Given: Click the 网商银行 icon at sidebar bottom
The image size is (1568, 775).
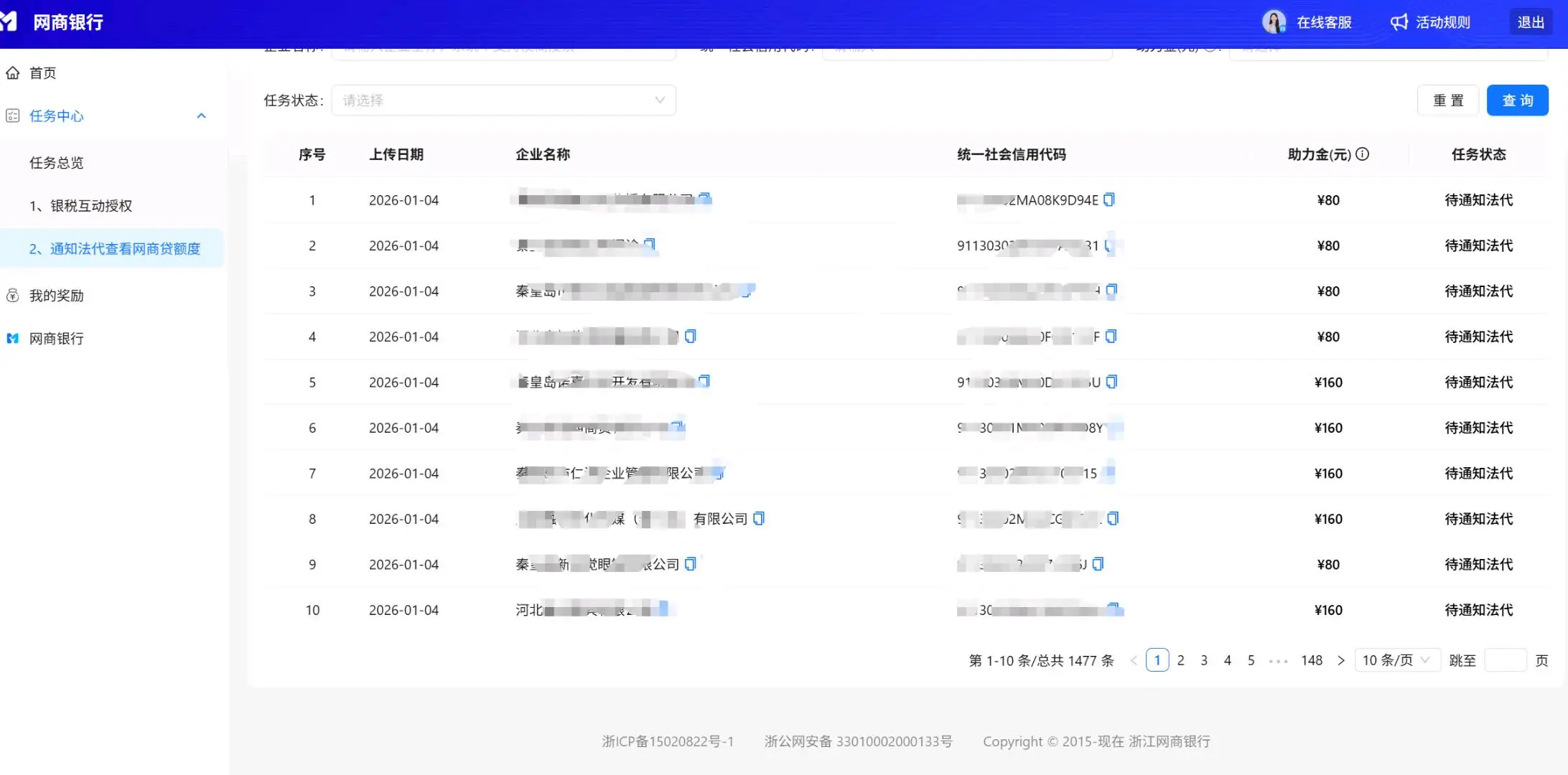Looking at the screenshot, I should click(x=13, y=338).
